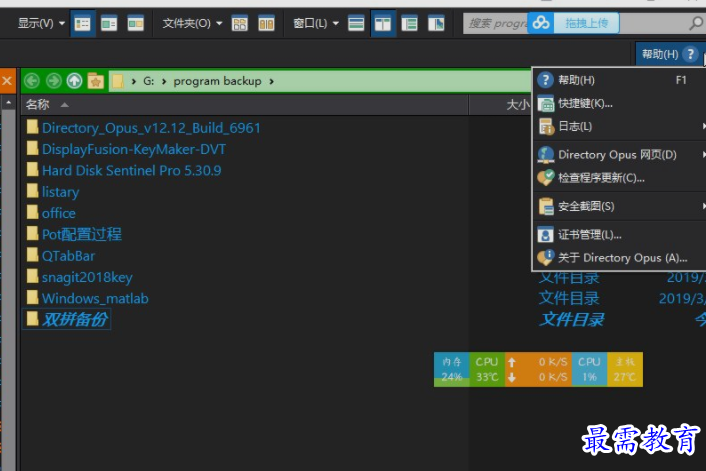This screenshot has width=706, height=471.
Task: Click the CPU 33℃ temperature tile
Action: 487,369
